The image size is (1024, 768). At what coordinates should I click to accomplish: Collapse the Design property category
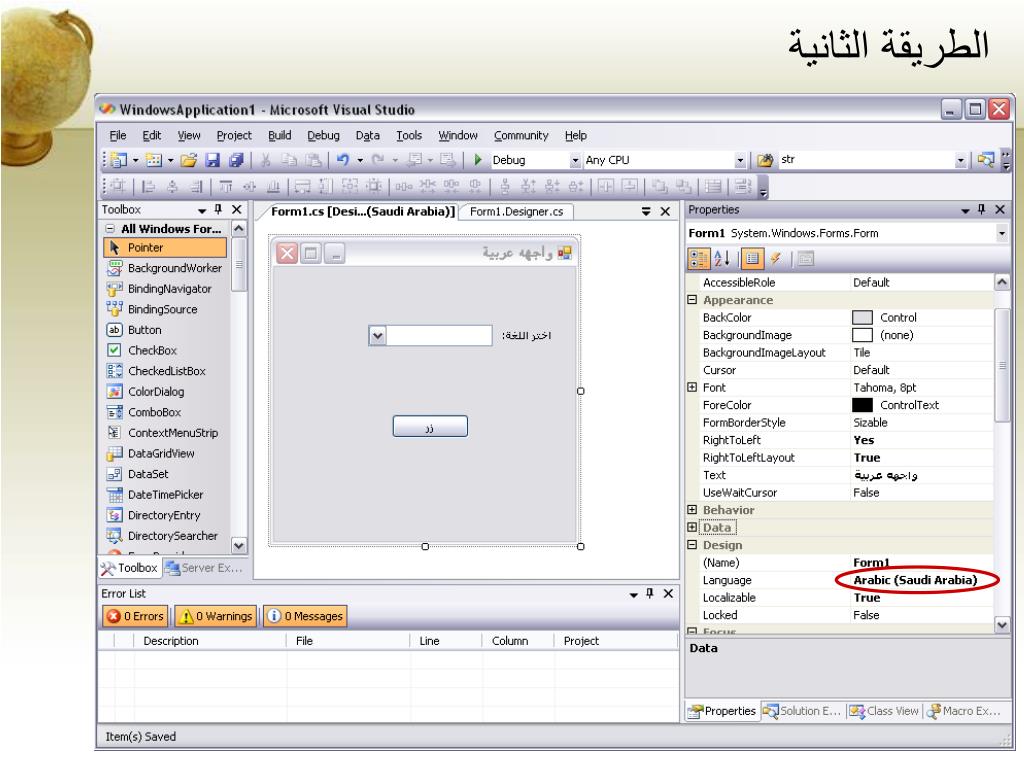click(x=692, y=545)
